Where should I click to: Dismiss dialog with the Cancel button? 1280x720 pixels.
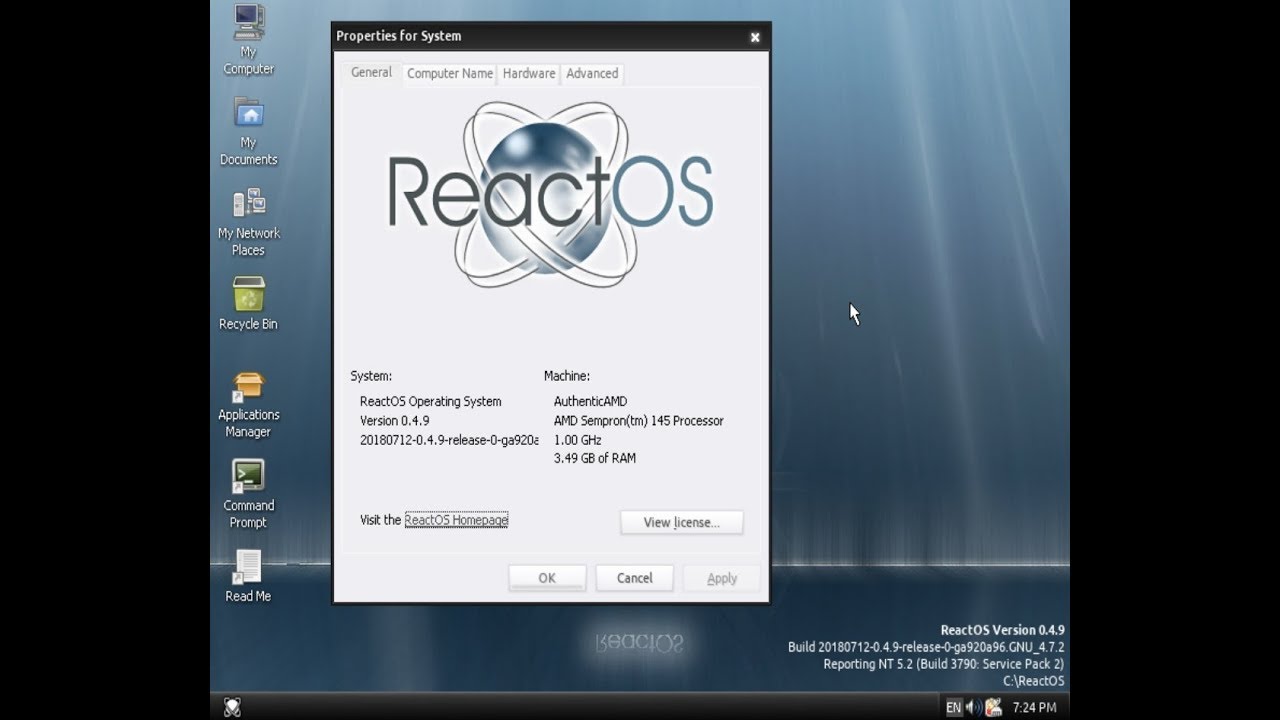coord(634,578)
